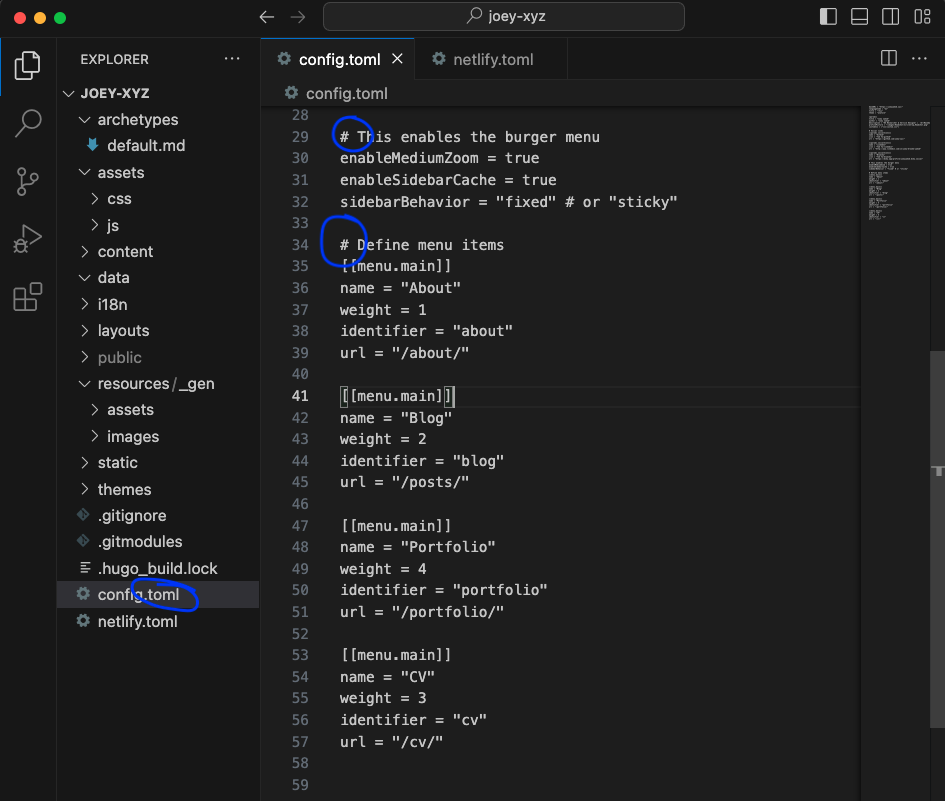The height and width of the screenshot is (801, 945).
Task: Open the Explorer view in activity bar
Action: coord(28,66)
